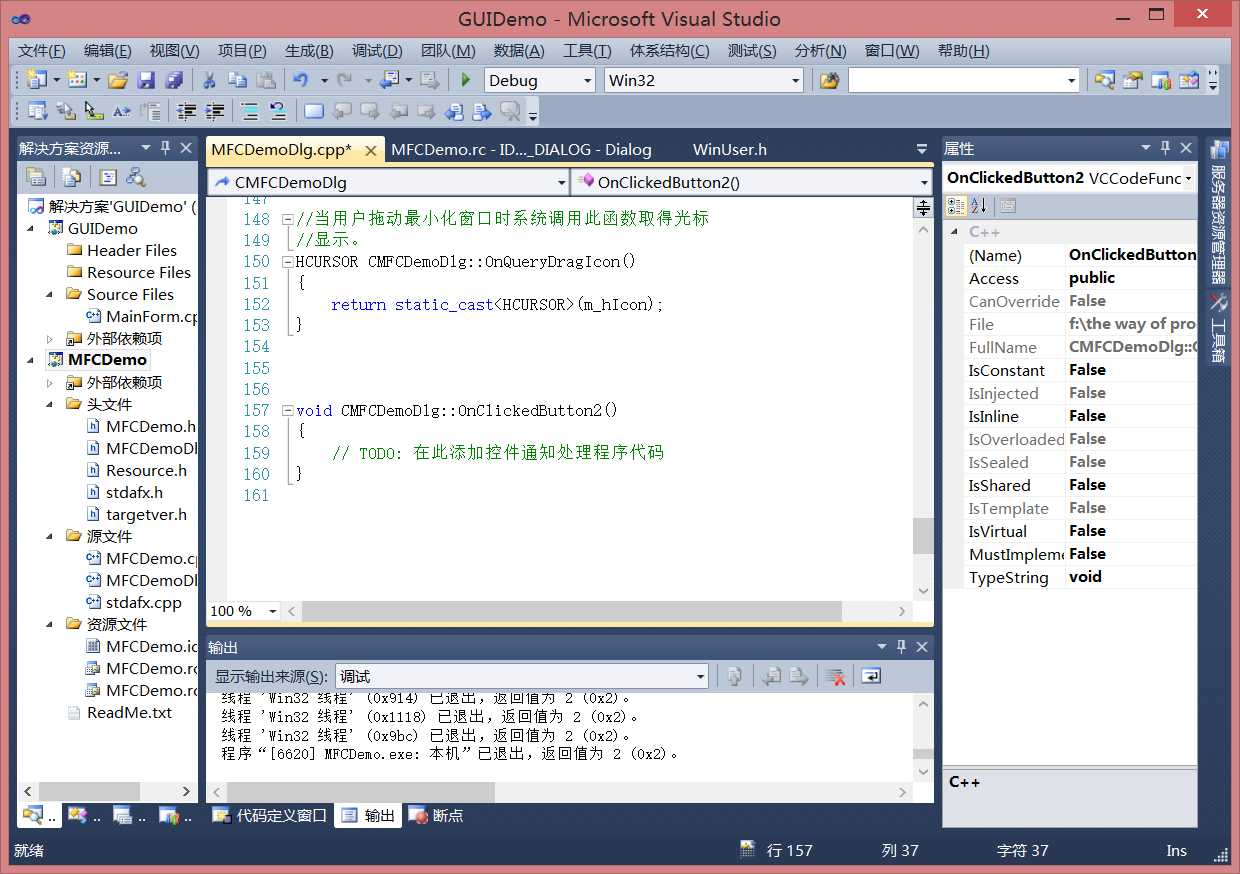Expand 外部依赖项 under the MFCDemo project
This screenshot has width=1240, height=874.
pos(50,383)
